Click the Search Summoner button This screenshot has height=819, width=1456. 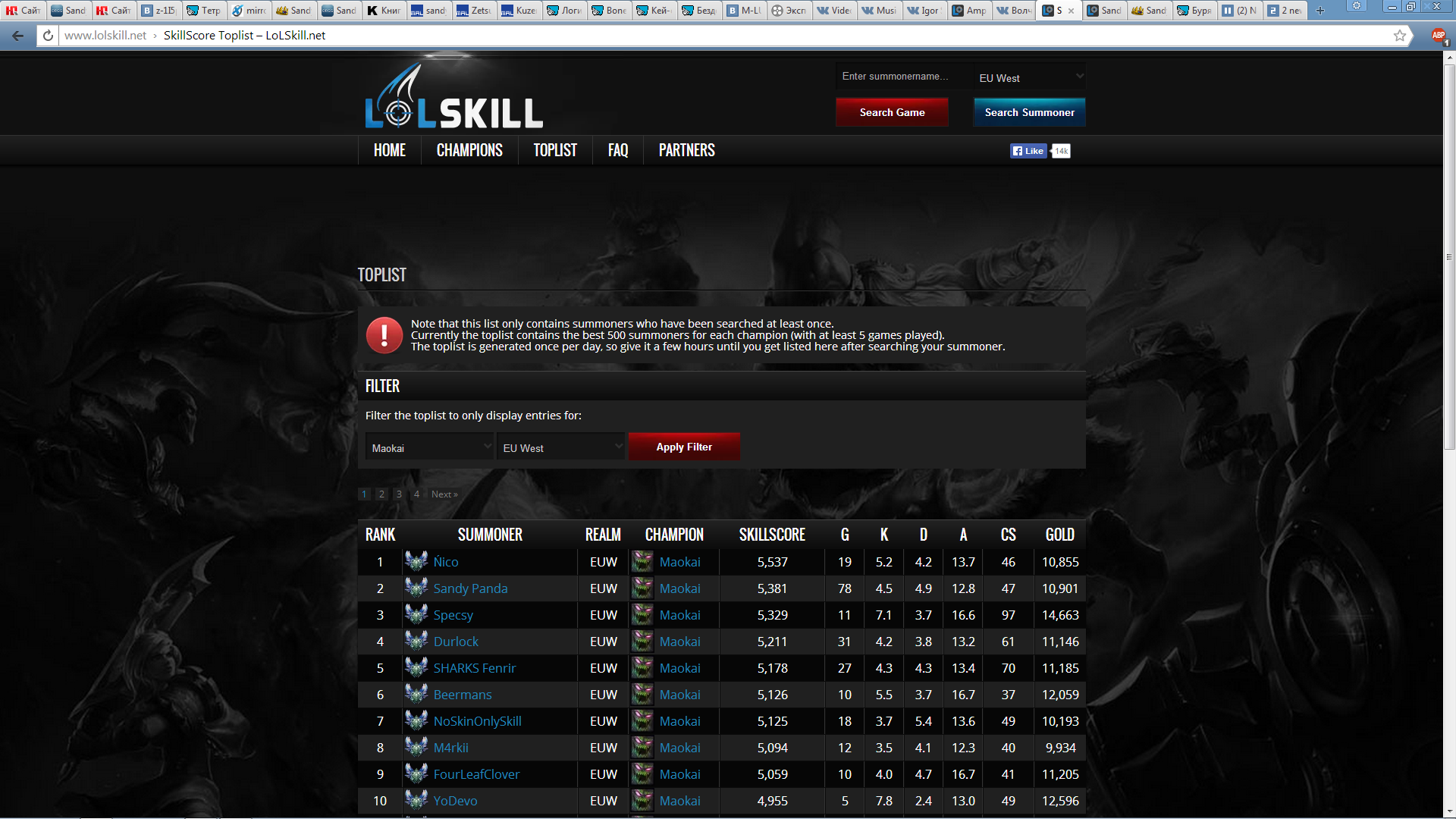1029,112
